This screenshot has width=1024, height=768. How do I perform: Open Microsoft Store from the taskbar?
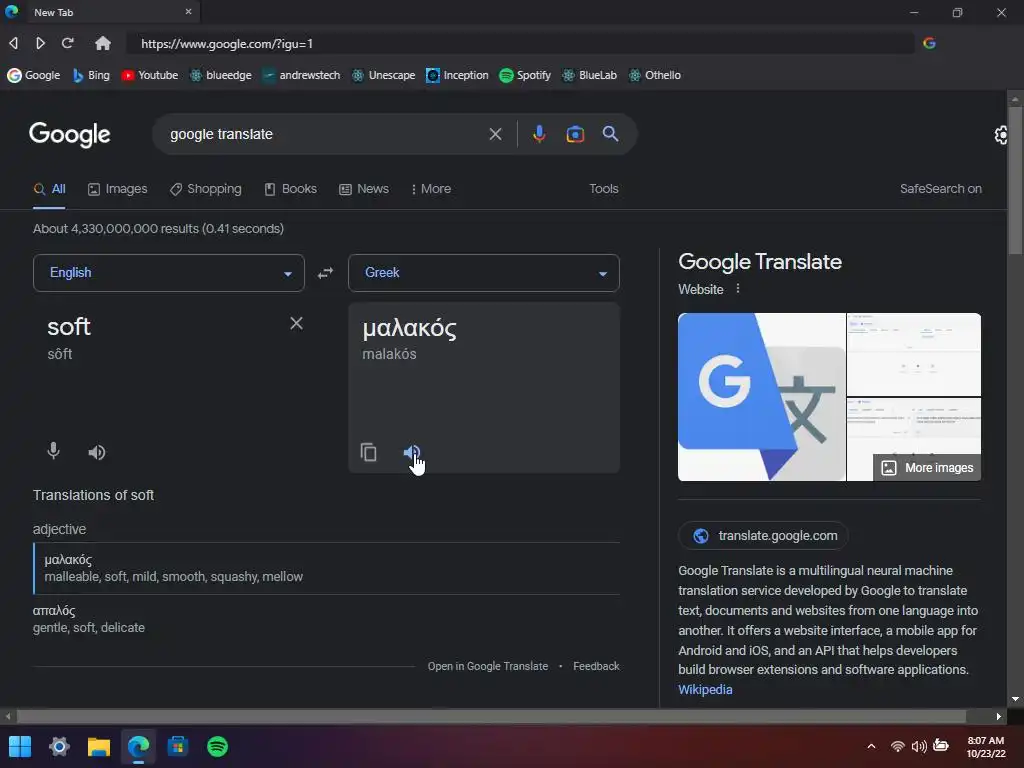click(178, 746)
